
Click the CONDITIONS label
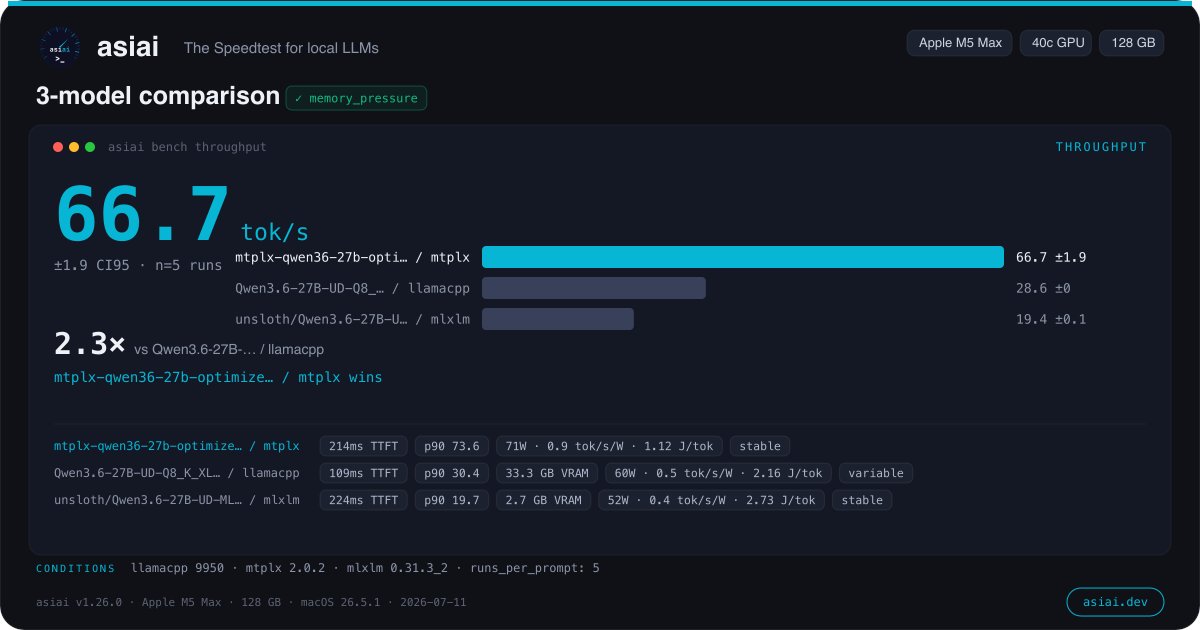(x=76, y=569)
